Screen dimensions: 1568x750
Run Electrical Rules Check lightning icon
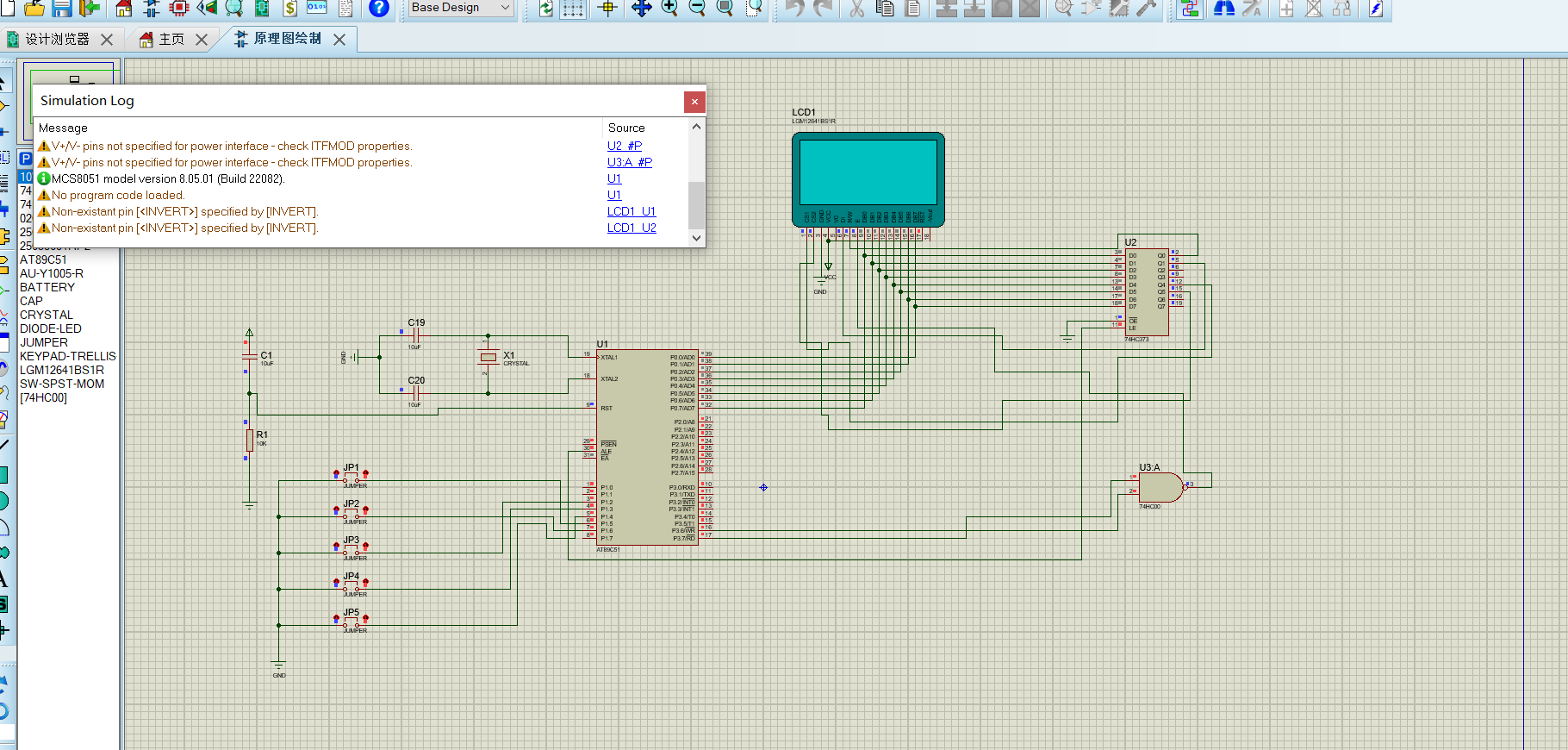click(1376, 9)
